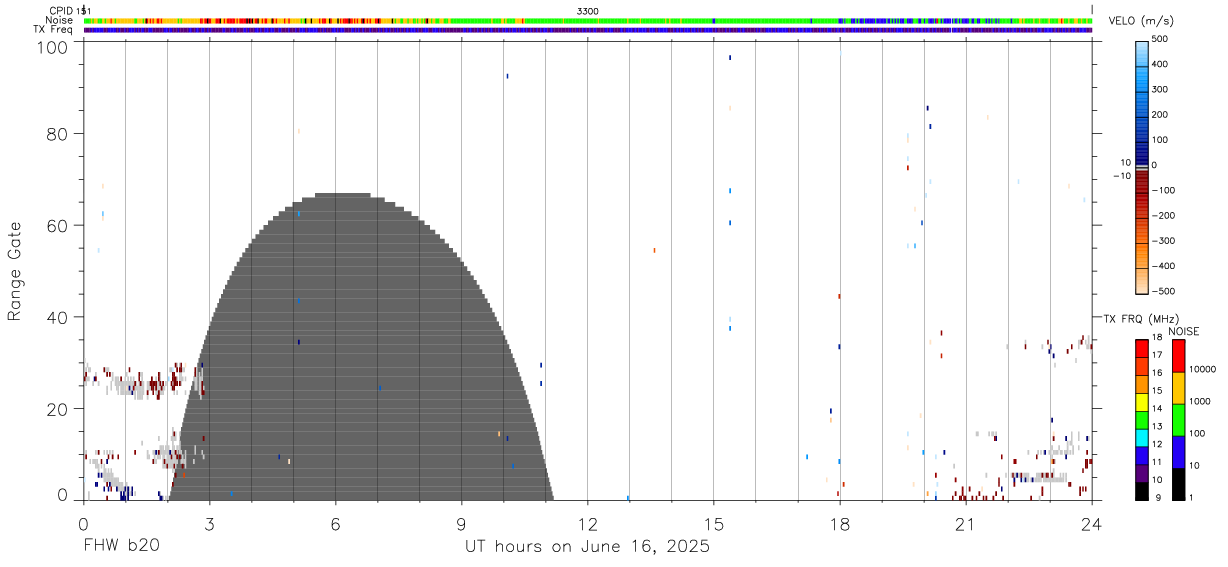Click the blue segment of NOISE scale
This screenshot has width=1228, height=567.
1178,452
